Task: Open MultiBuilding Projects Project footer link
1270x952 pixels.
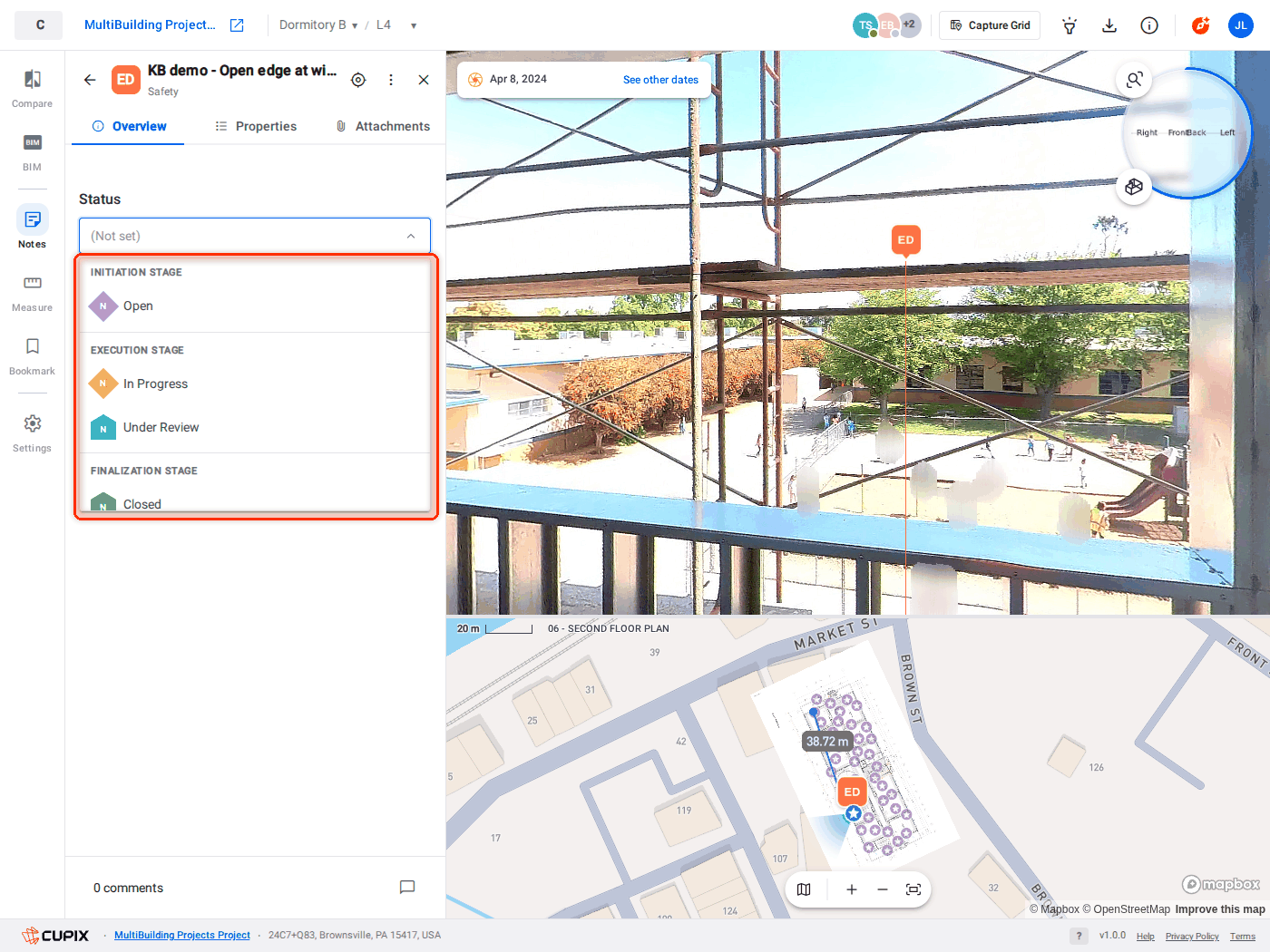Action: [x=182, y=936]
